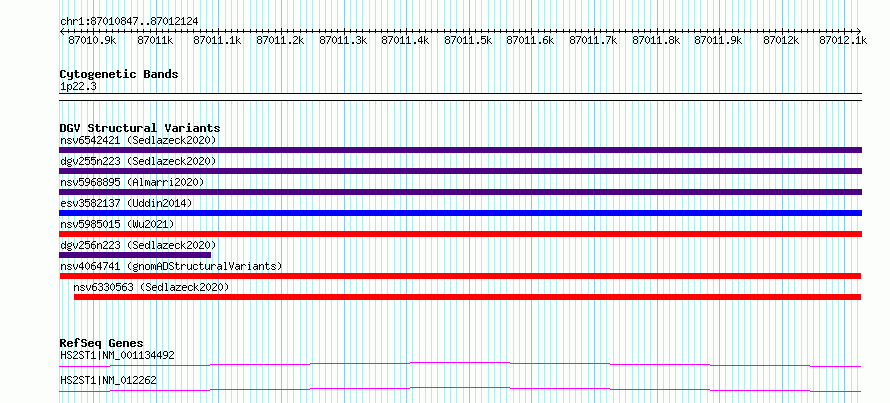The width and height of the screenshot is (890, 403).
Task: Select the nsv6542421 (Sedlazeck2020) label
Action: coord(138,140)
